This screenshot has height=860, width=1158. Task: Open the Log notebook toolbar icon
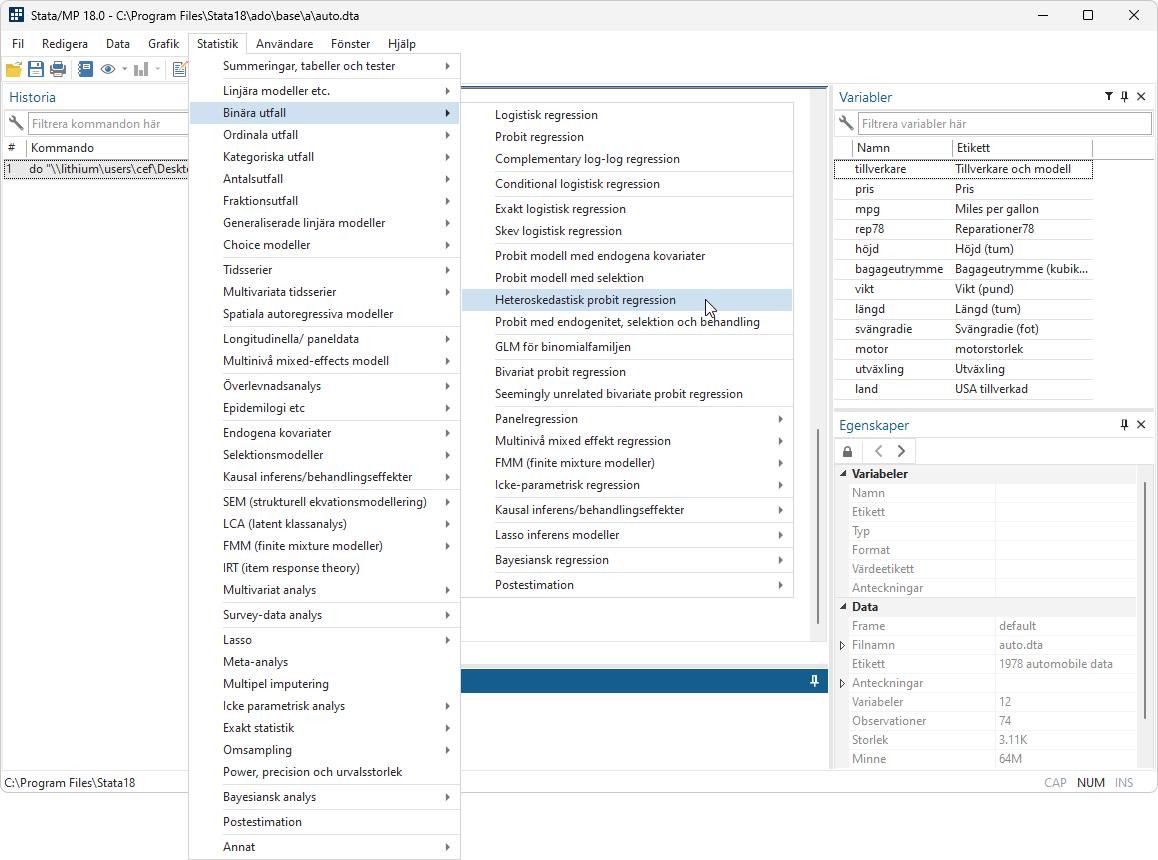pyautogui.click(x=85, y=69)
